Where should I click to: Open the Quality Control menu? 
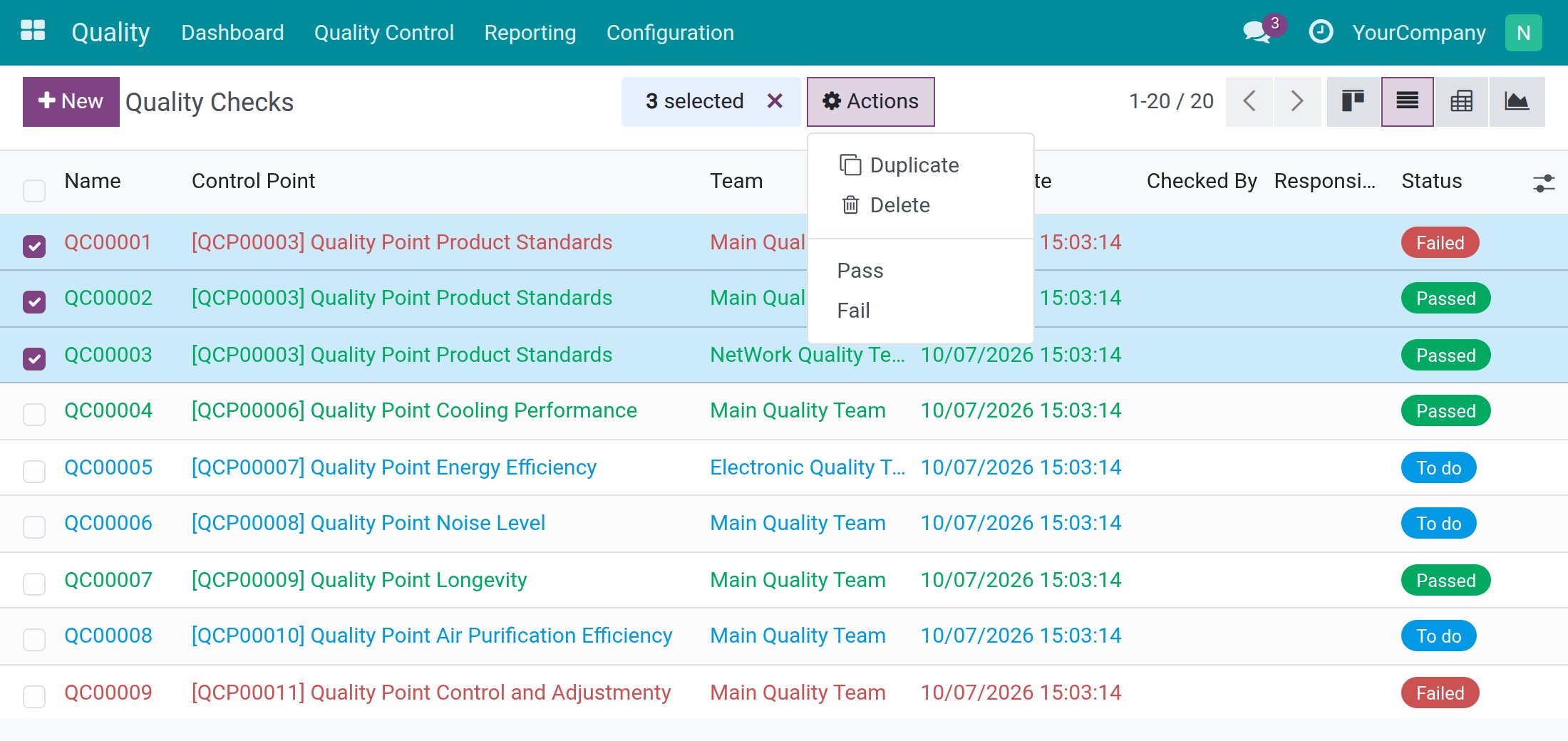[x=383, y=33]
